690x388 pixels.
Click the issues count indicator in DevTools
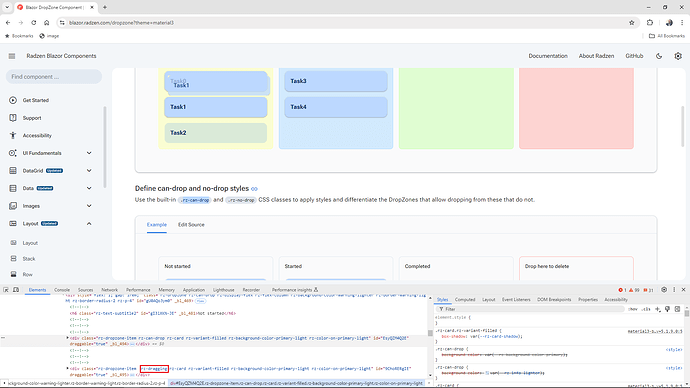[x=648, y=290]
